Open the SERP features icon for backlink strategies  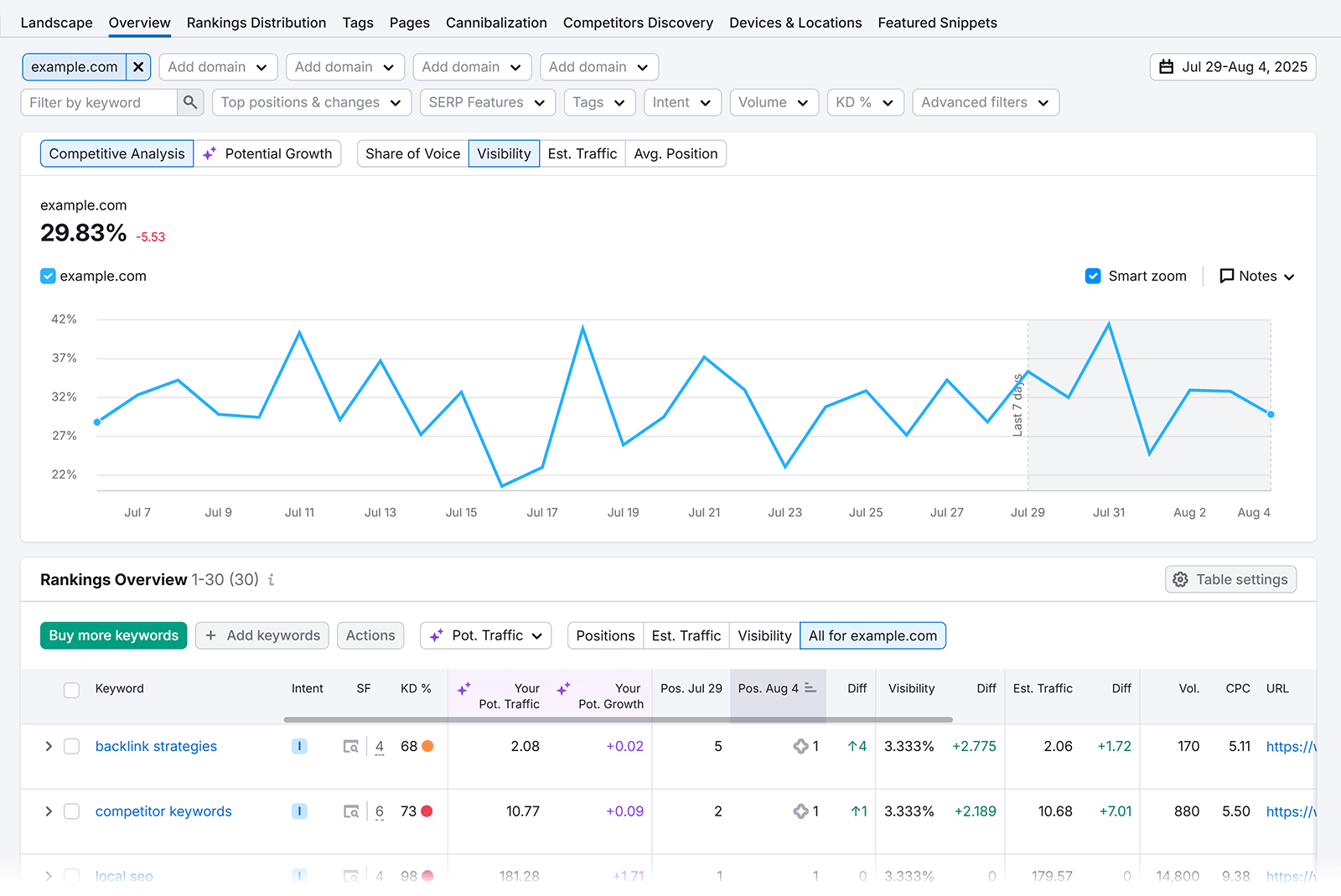coord(351,746)
